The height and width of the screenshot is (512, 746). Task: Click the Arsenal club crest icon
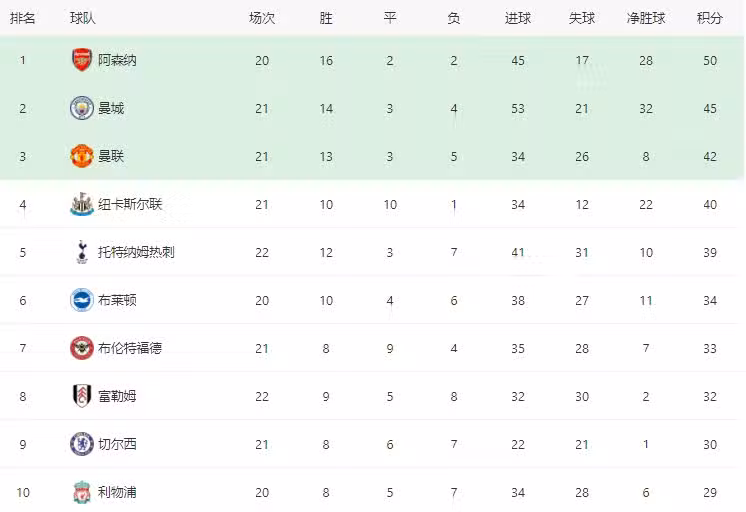pyautogui.click(x=81, y=60)
